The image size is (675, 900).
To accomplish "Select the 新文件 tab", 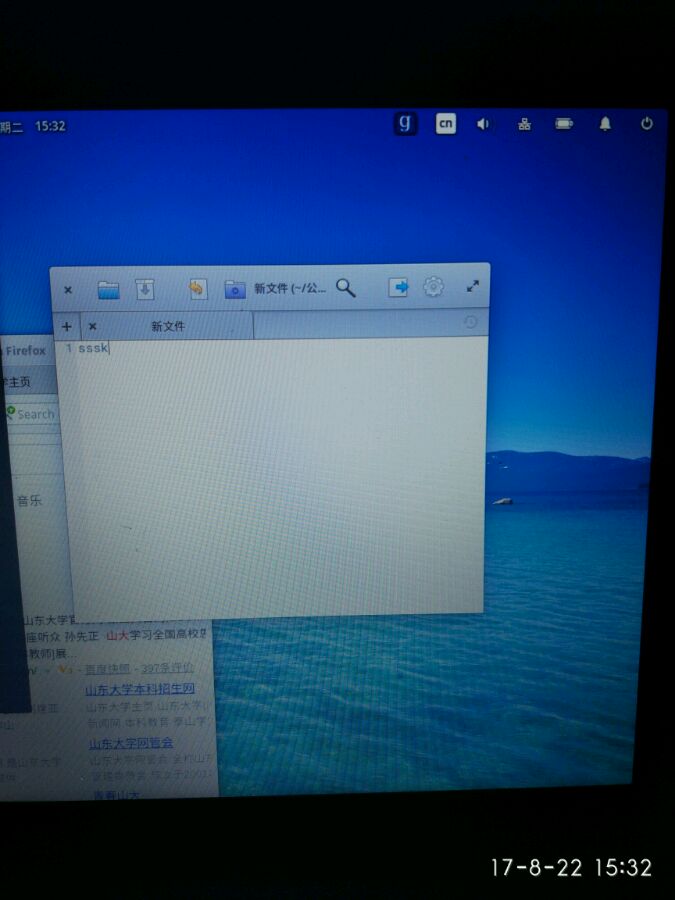I will (x=168, y=326).
